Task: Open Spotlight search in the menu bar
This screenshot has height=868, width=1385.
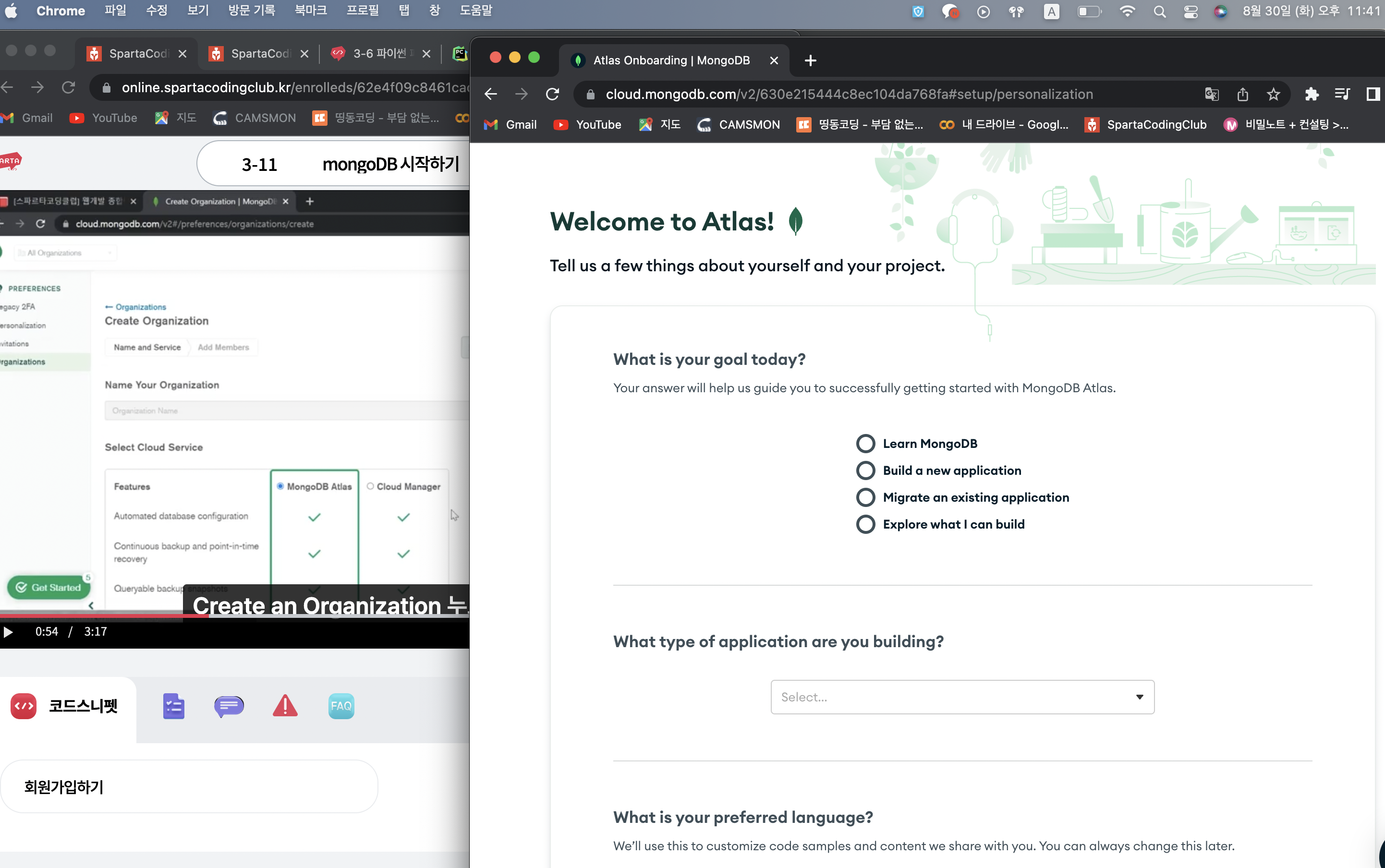Action: 1159,12
